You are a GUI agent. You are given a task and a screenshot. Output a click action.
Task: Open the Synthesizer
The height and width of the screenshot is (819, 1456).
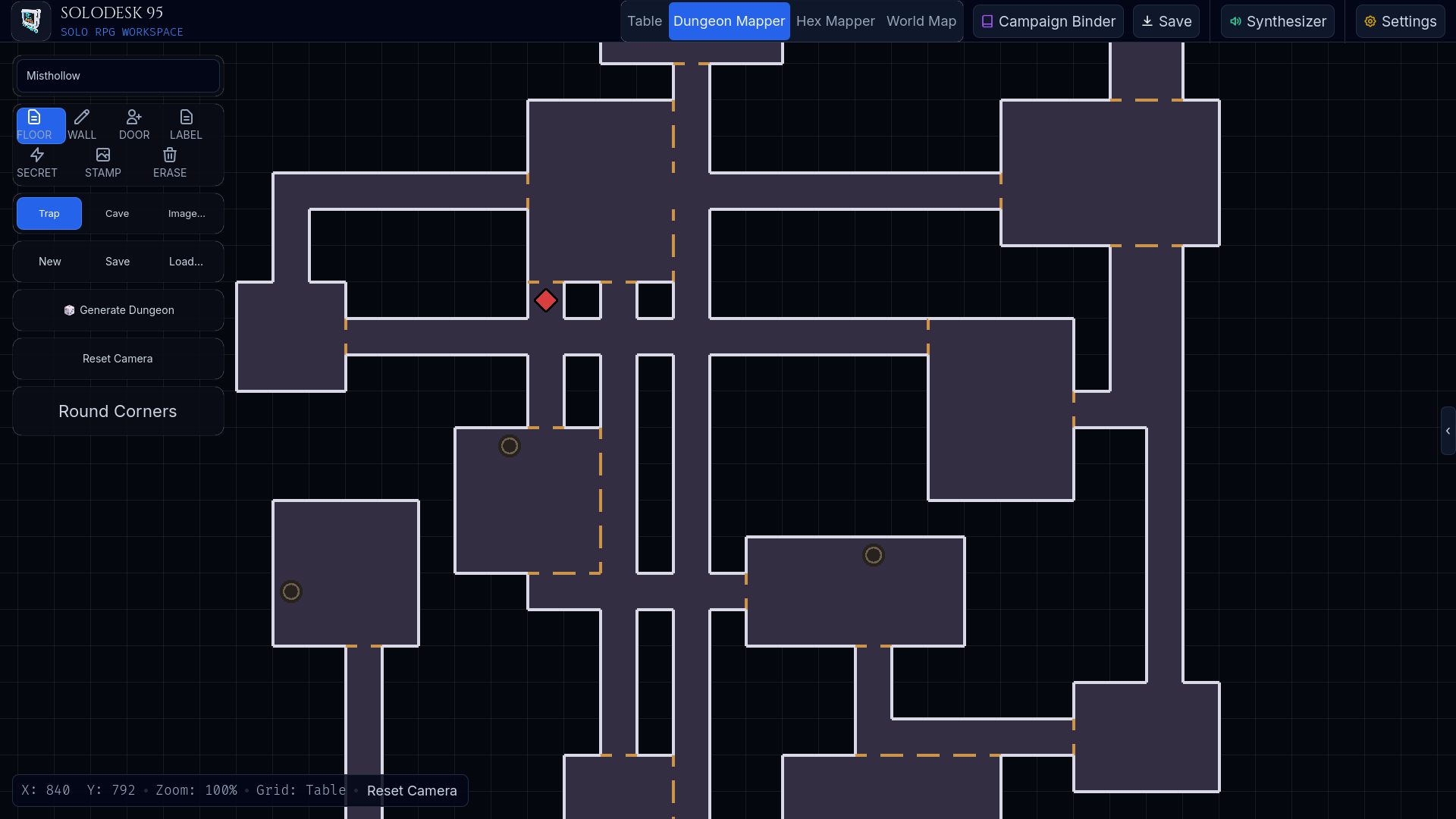1278,21
